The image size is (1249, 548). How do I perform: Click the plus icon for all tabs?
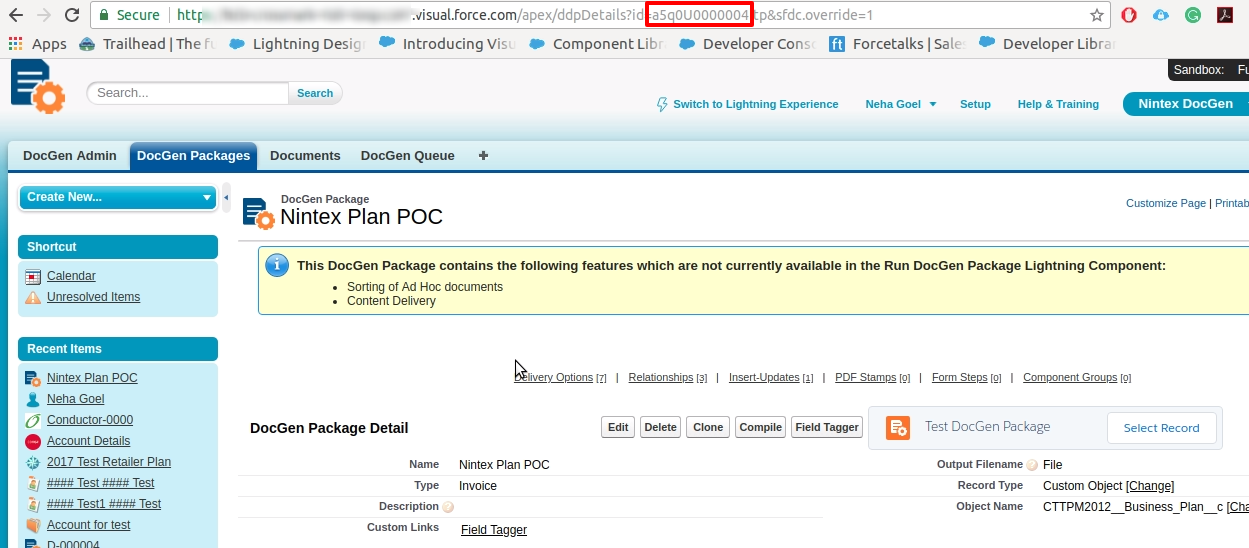click(483, 156)
